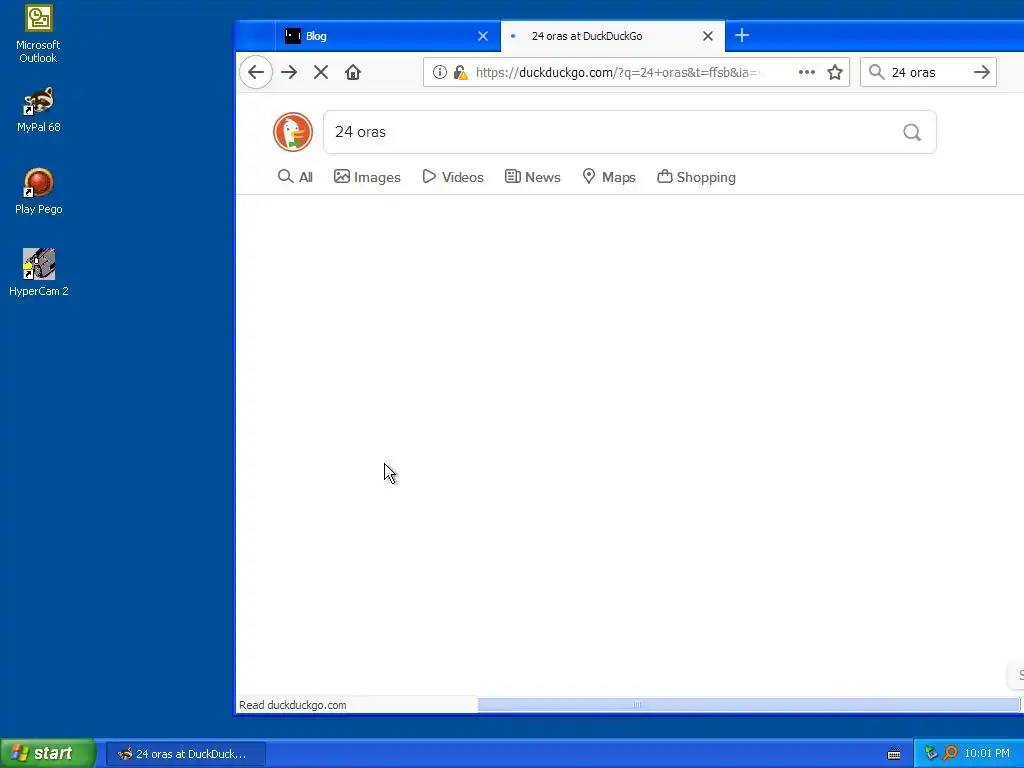Submit browser search with the go arrow

click(x=982, y=72)
